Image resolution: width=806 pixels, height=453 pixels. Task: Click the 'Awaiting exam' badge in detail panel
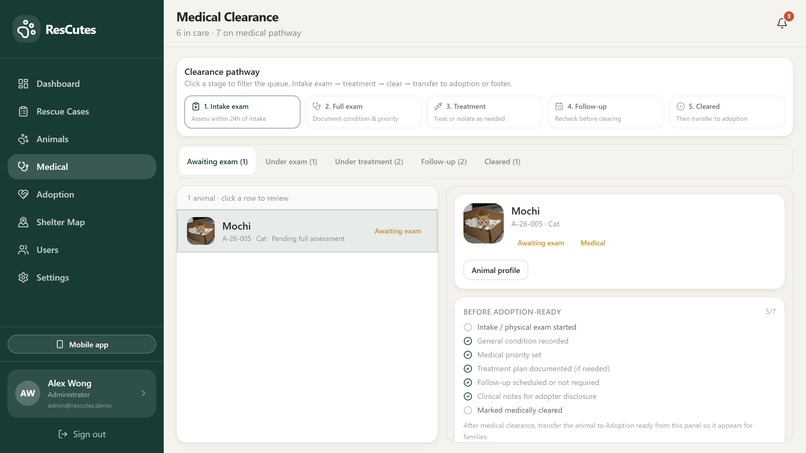click(x=540, y=243)
